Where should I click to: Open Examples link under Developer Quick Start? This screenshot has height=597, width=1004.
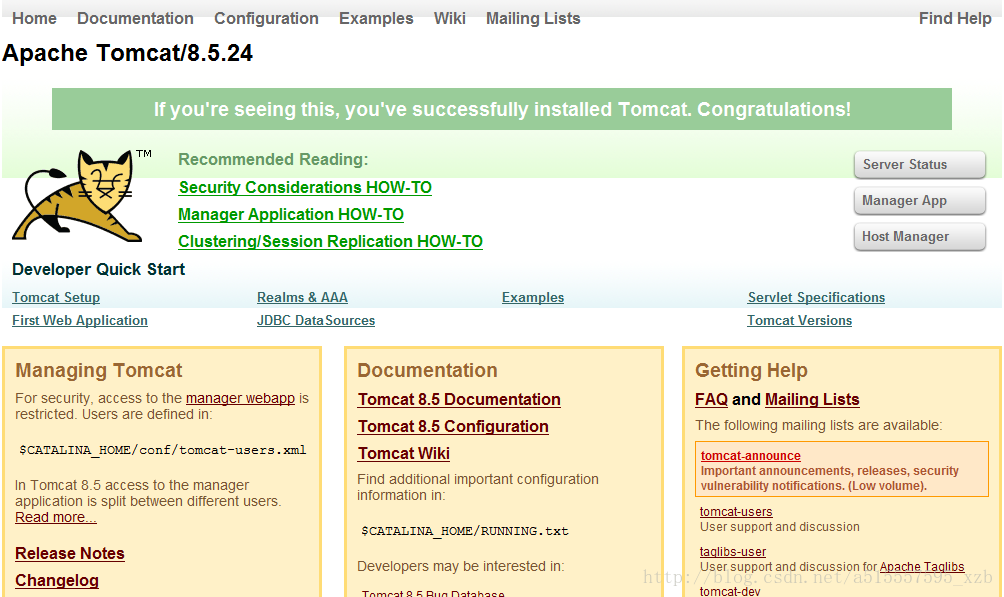tap(533, 298)
